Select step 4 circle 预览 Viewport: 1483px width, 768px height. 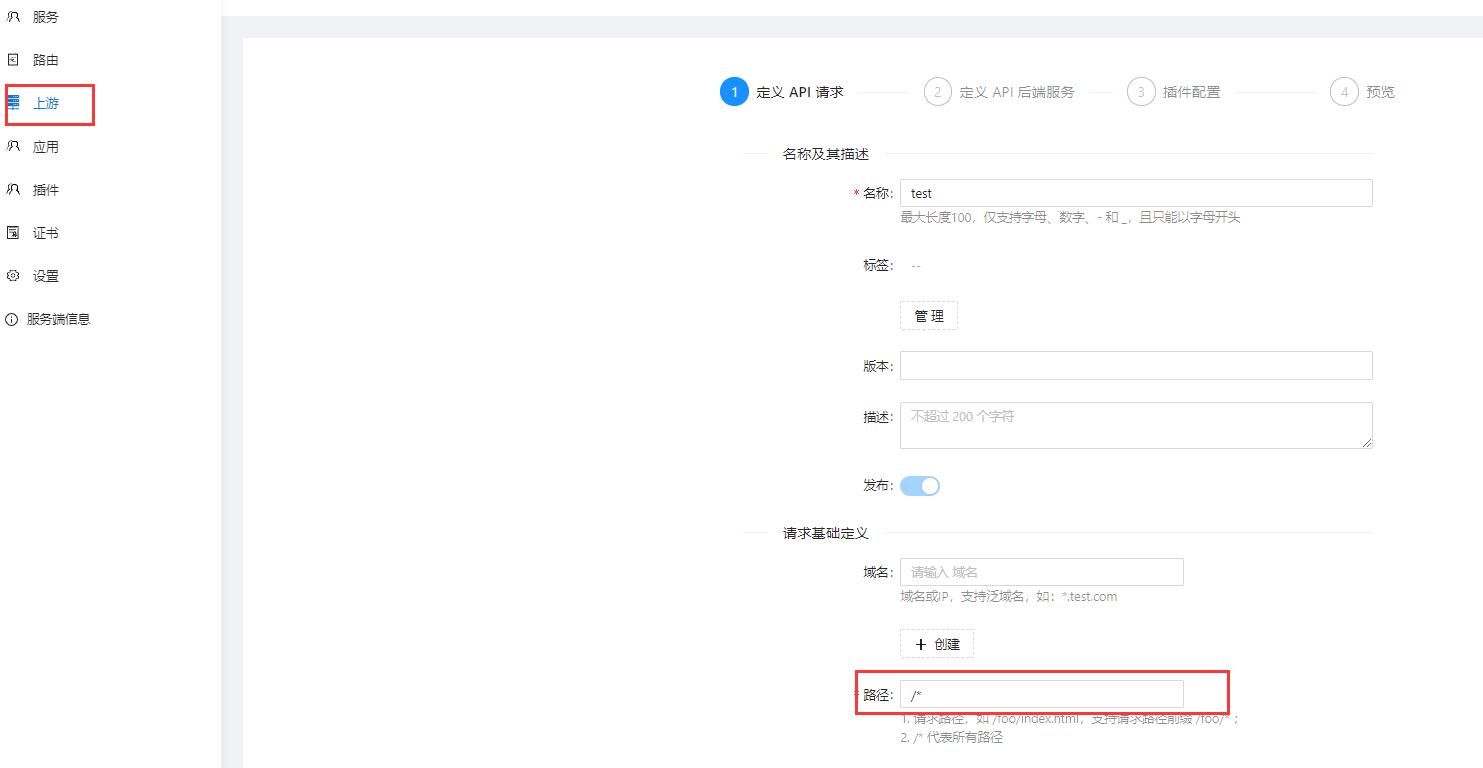pyautogui.click(x=1344, y=92)
